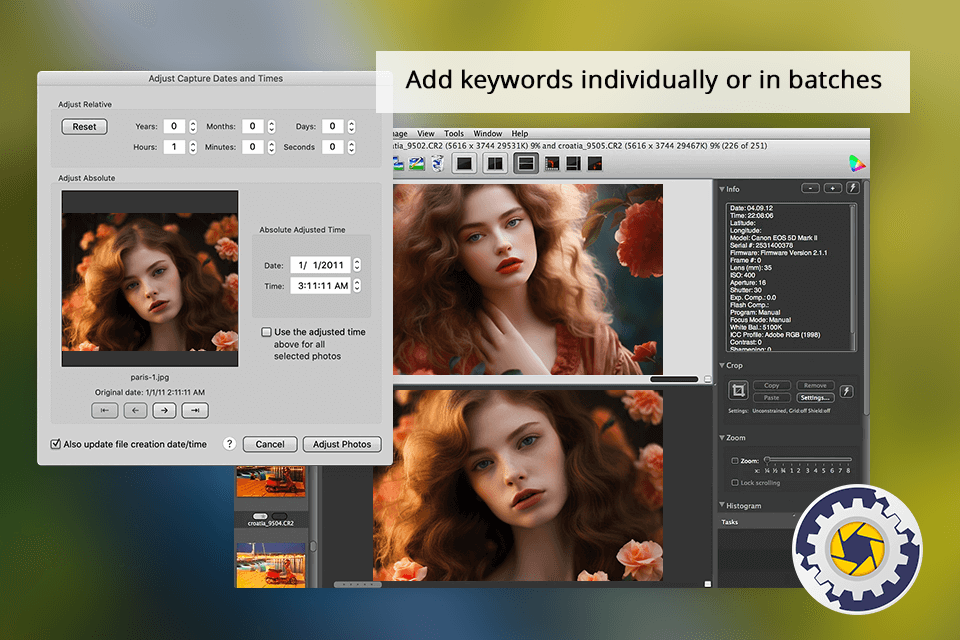Click the Minutes stepper arrows

[271, 147]
